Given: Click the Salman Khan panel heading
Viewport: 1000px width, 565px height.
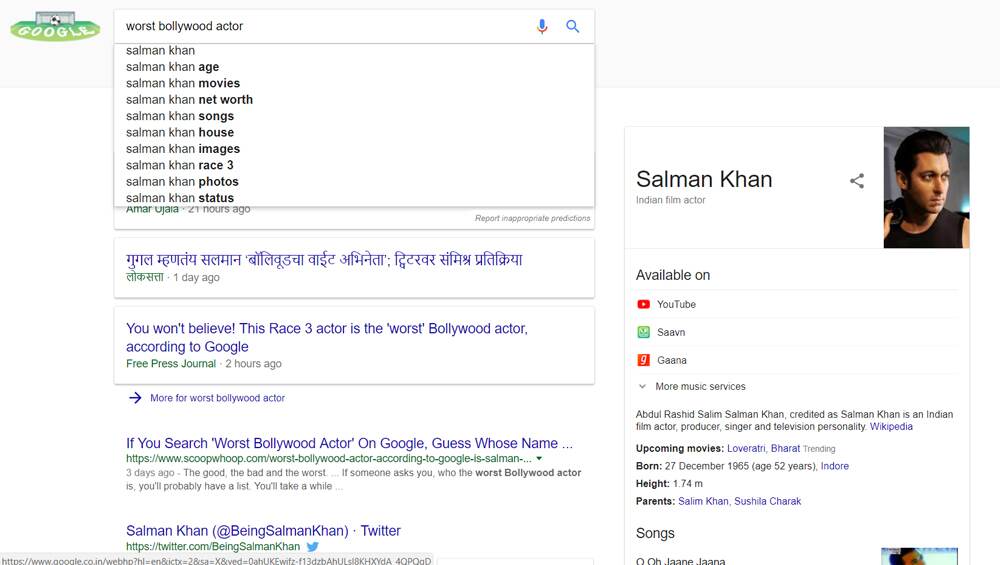Looking at the screenshot, I should point(704,179).
